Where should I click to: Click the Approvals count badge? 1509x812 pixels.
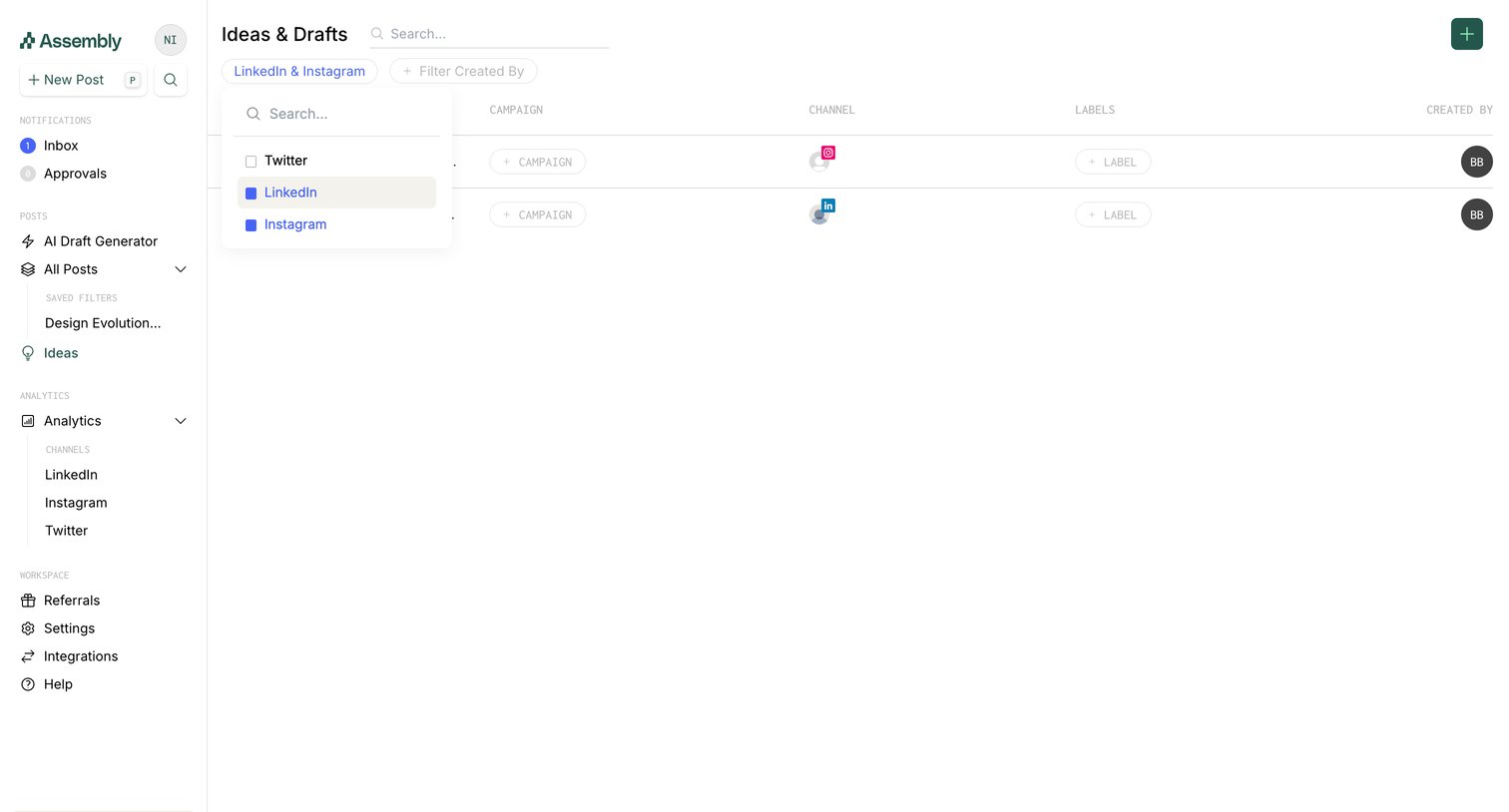[x=28, y=174]
